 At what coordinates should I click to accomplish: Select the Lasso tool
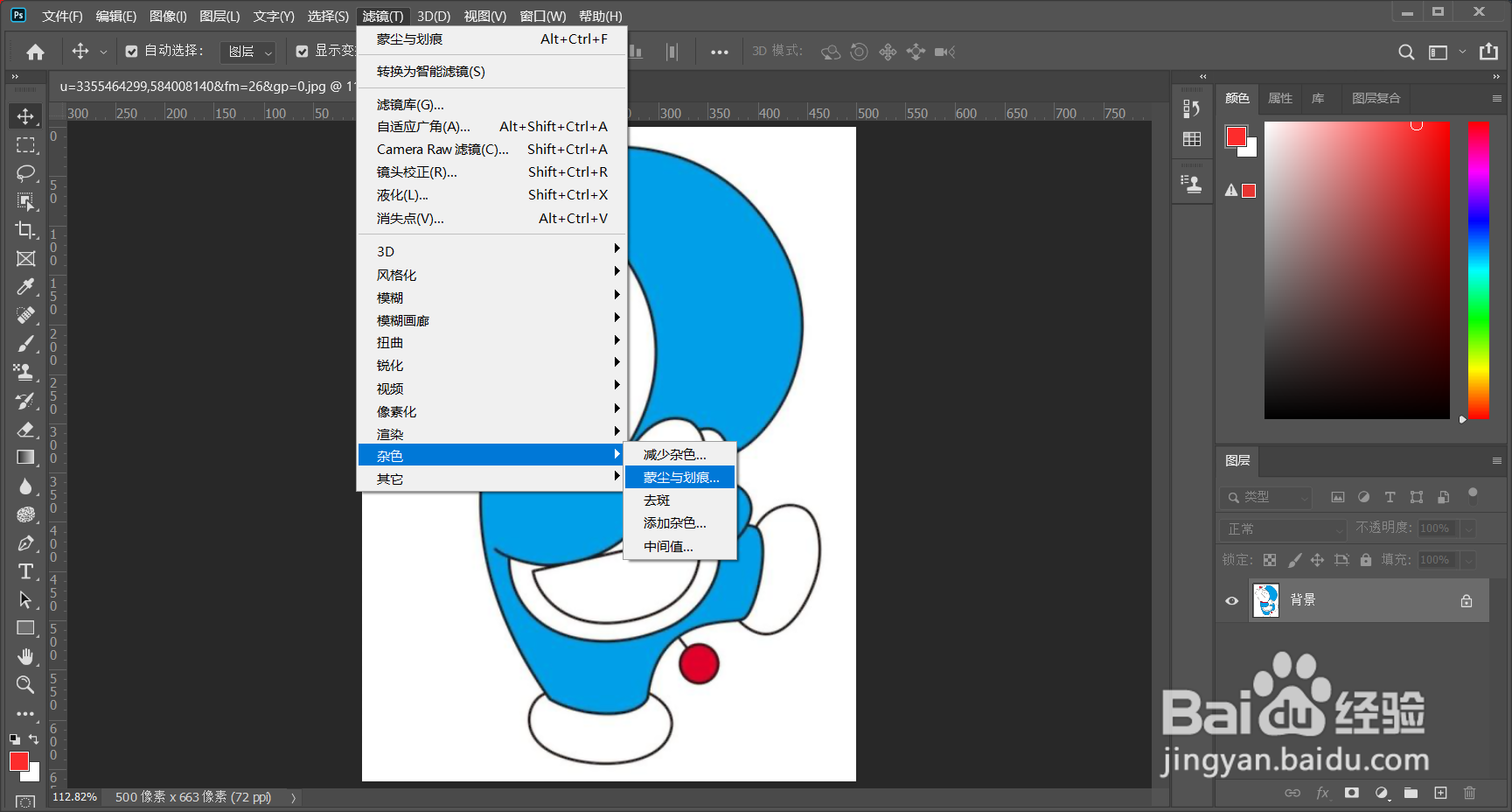point(25,172)
